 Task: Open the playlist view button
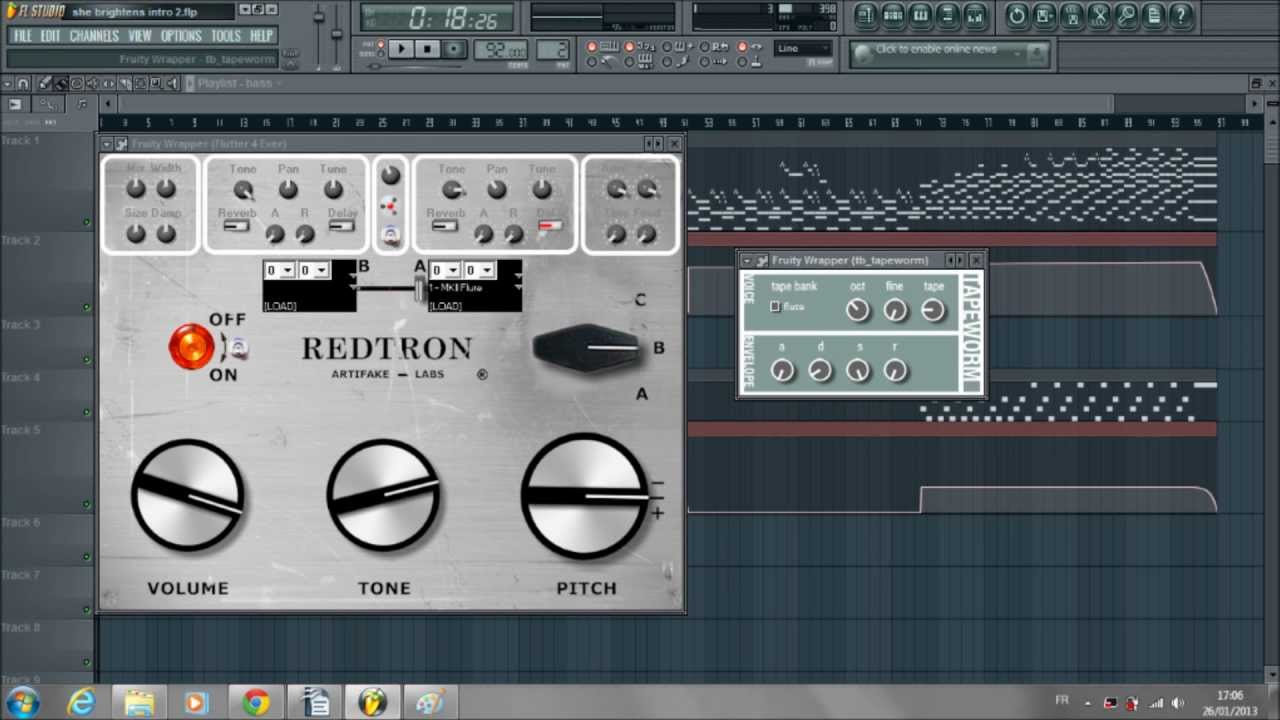[x=866, y=15]
